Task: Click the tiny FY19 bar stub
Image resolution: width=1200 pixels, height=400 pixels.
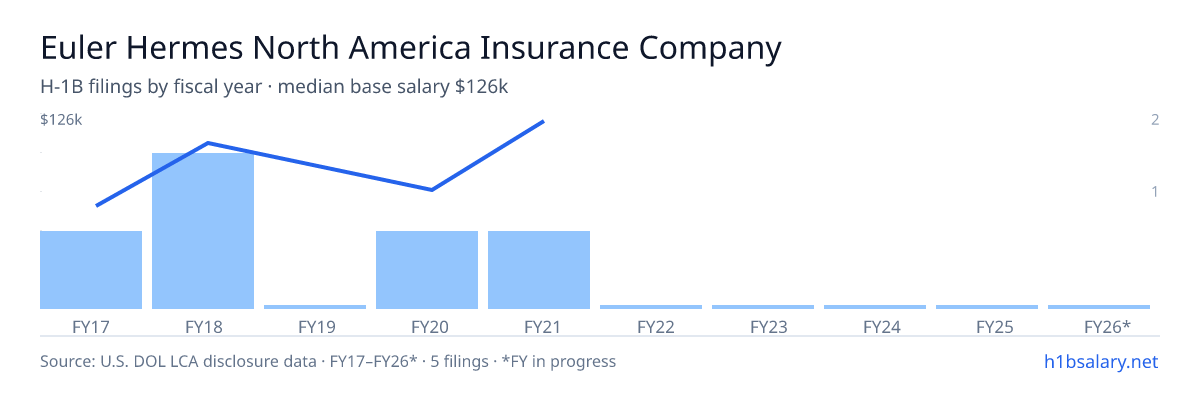Action: tap(315, 307)
